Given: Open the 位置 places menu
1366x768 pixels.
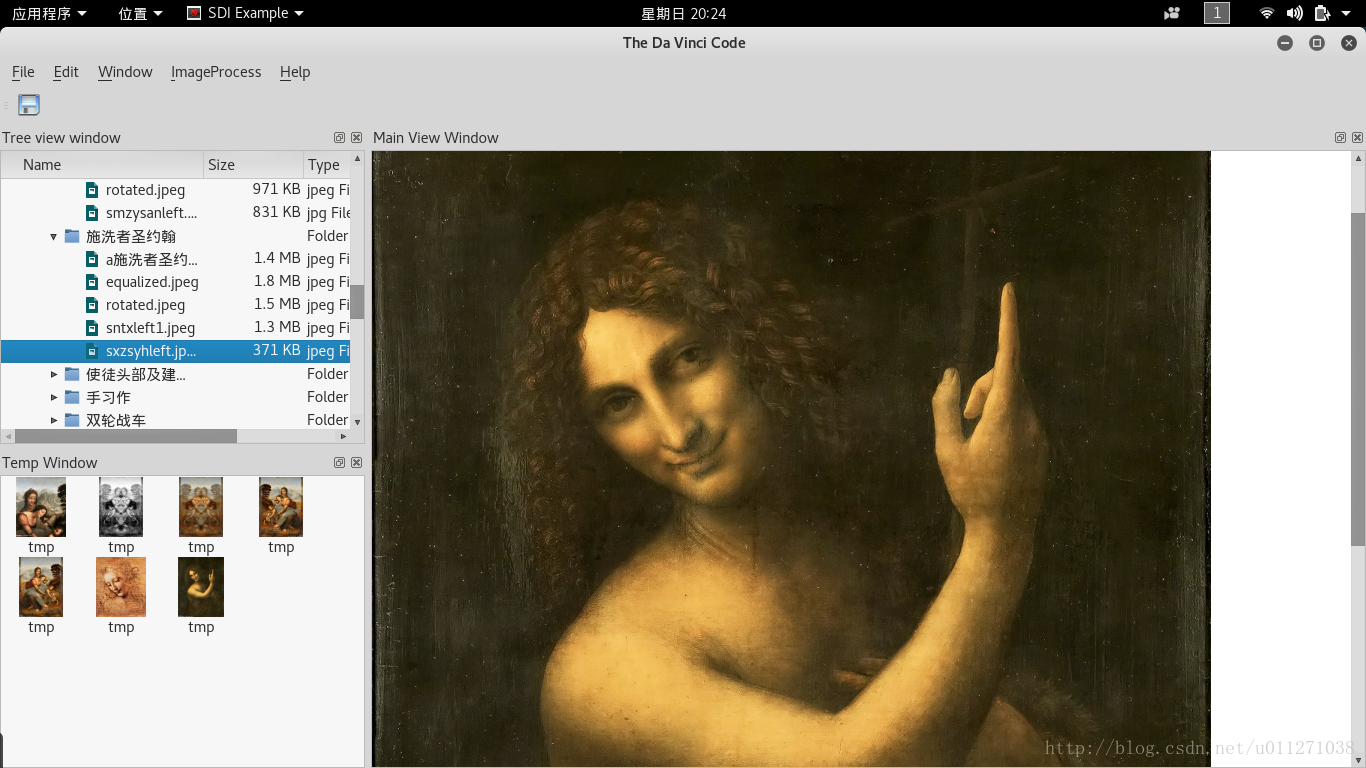Looking at the screenshot, I should click(140, 13).
